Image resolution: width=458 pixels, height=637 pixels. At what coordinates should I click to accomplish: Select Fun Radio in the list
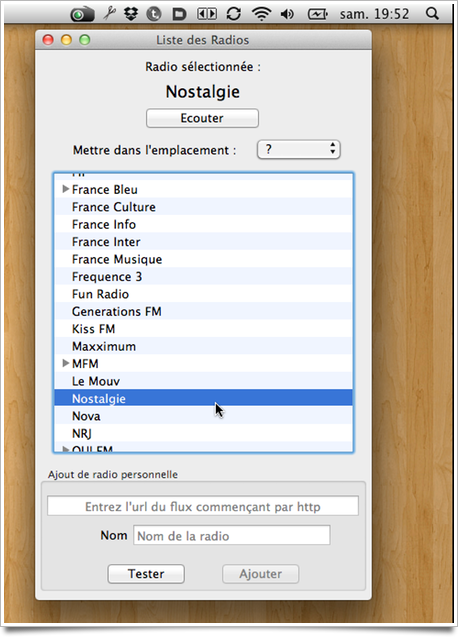(x=203, y=294)
